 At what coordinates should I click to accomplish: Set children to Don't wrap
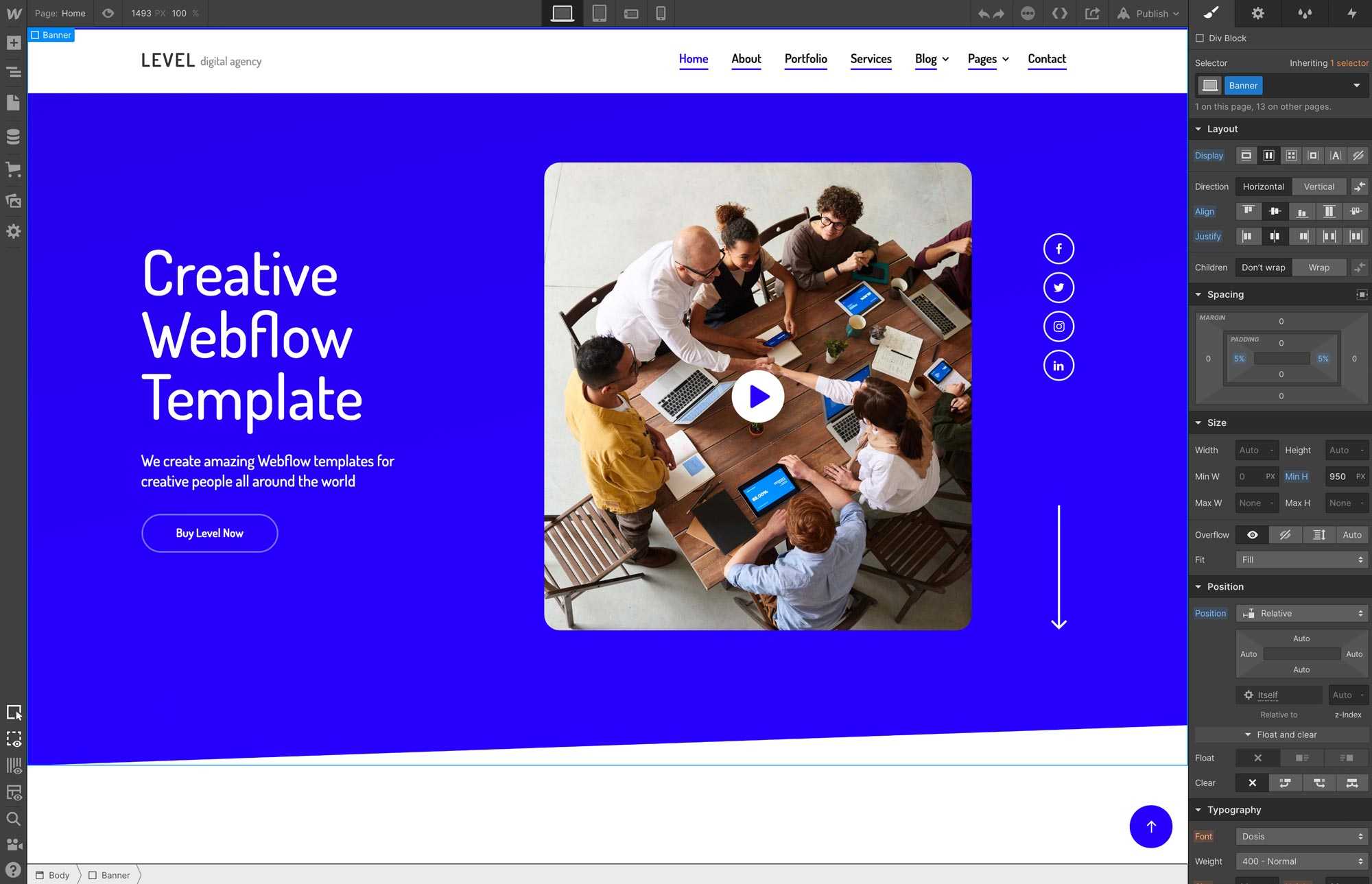(1264, 267)
